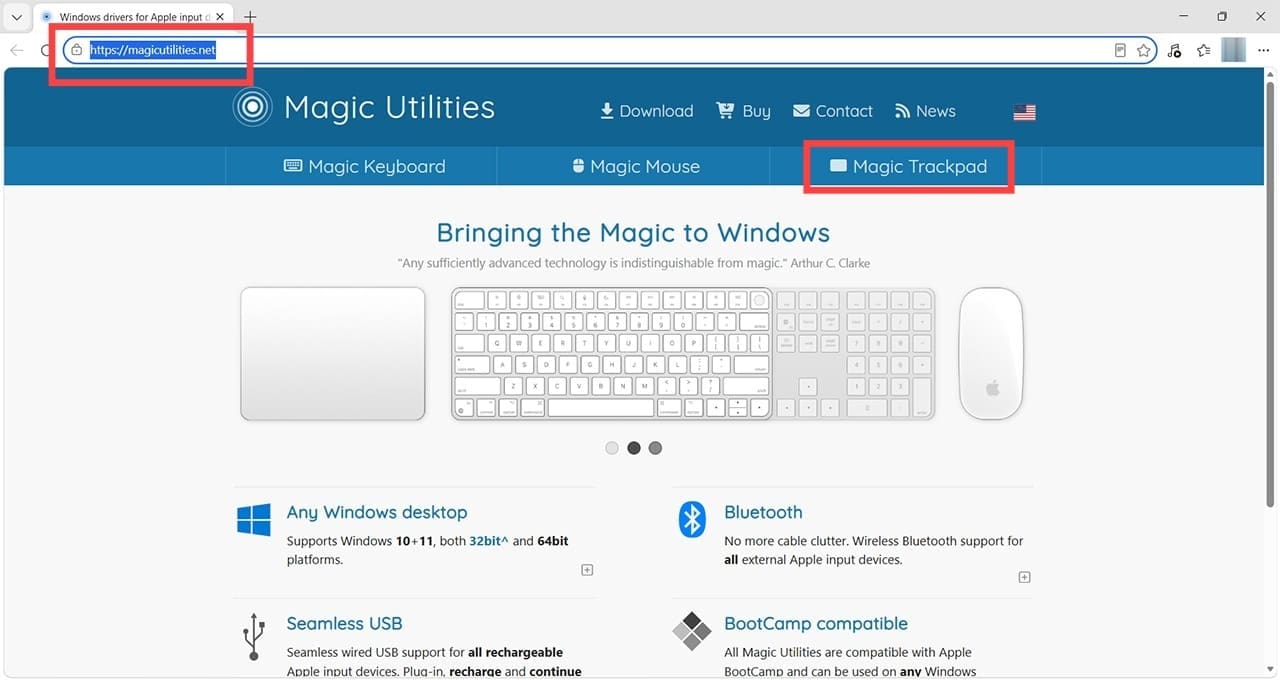
Task: Open the News feed link
Action: (x=925, y=111)
